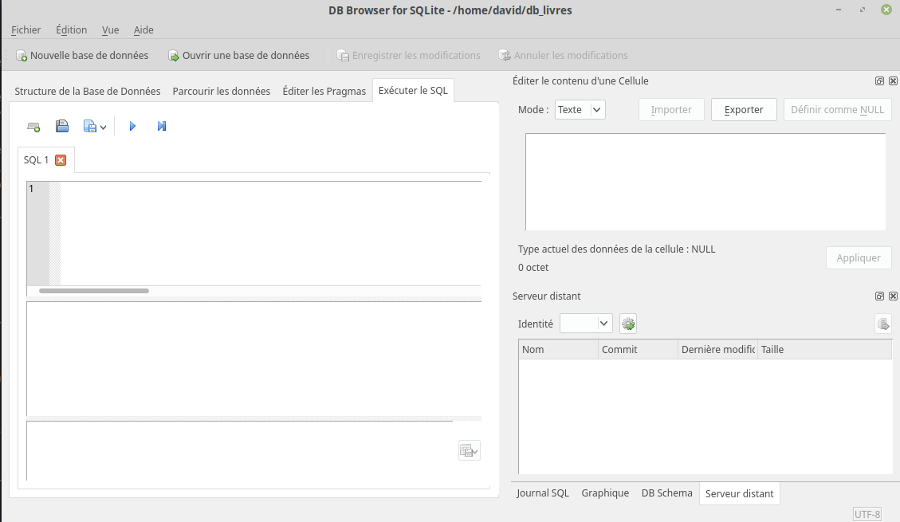Close the SQL 1 tab

(x=60, y=160)
